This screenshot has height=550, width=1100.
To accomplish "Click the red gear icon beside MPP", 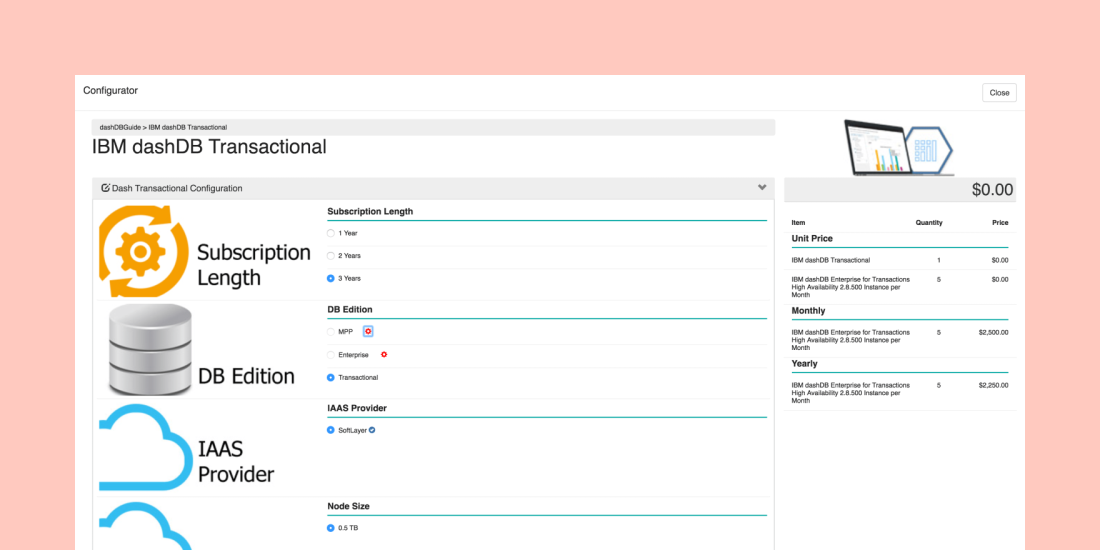I will point(368,331).
